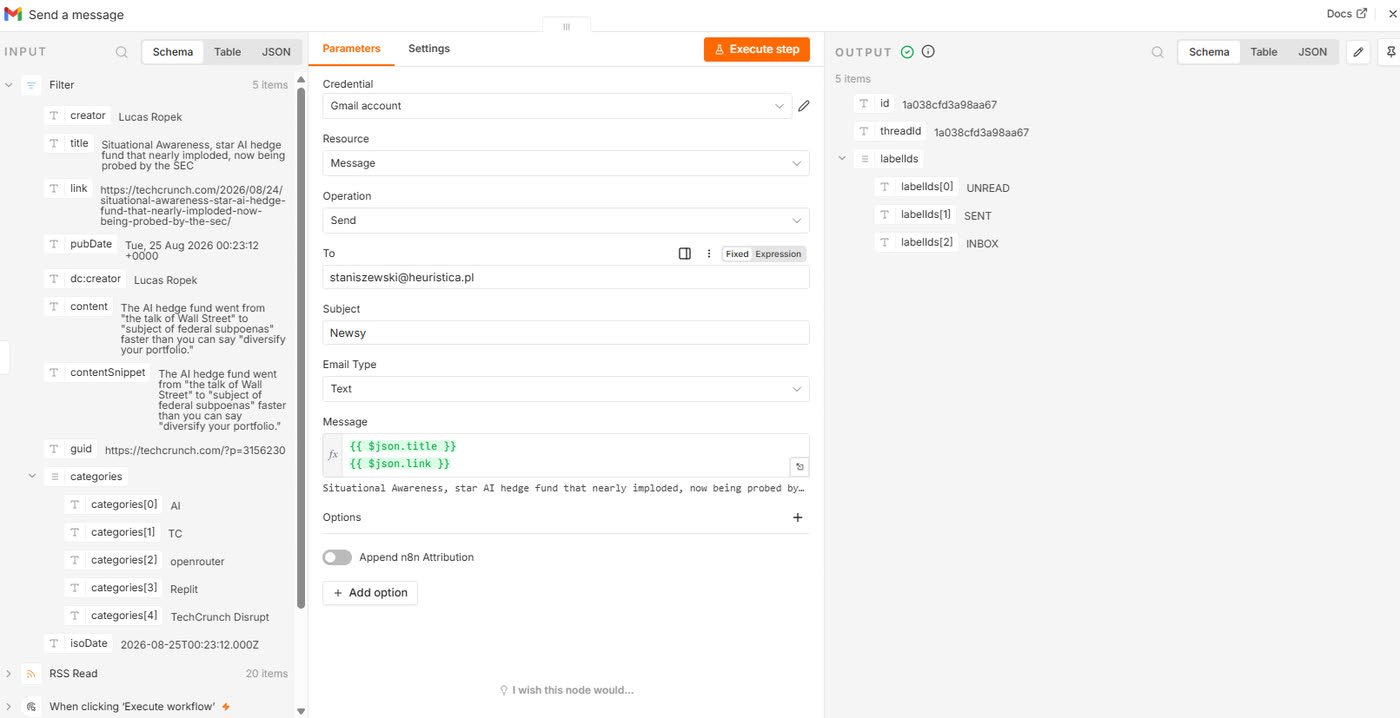Click the Execute step button

757,49
